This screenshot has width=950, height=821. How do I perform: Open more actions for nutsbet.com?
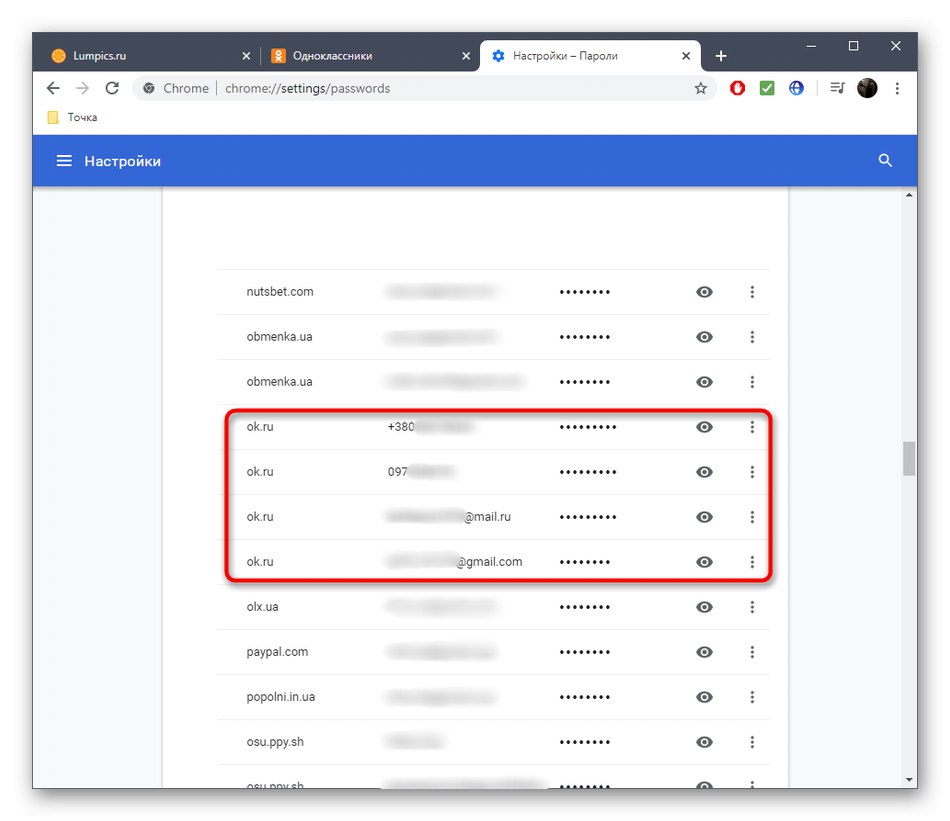[752, 292]
